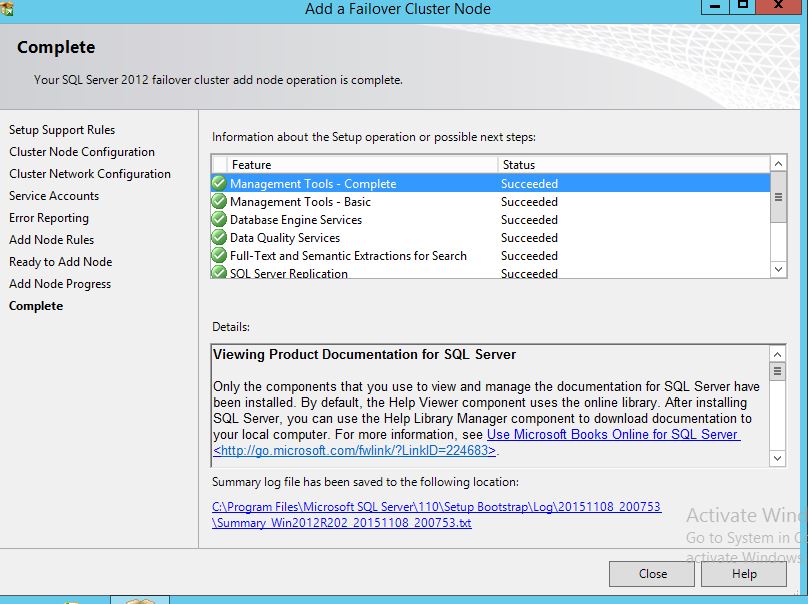Click the bold Complete step in sidebar
This screenshot has width=808, height=604.
36,306
